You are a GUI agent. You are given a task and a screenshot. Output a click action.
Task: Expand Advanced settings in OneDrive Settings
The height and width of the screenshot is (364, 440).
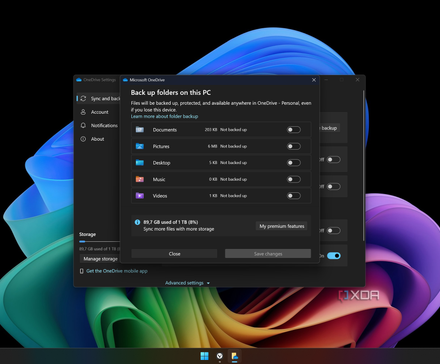[x=187, y=283]
